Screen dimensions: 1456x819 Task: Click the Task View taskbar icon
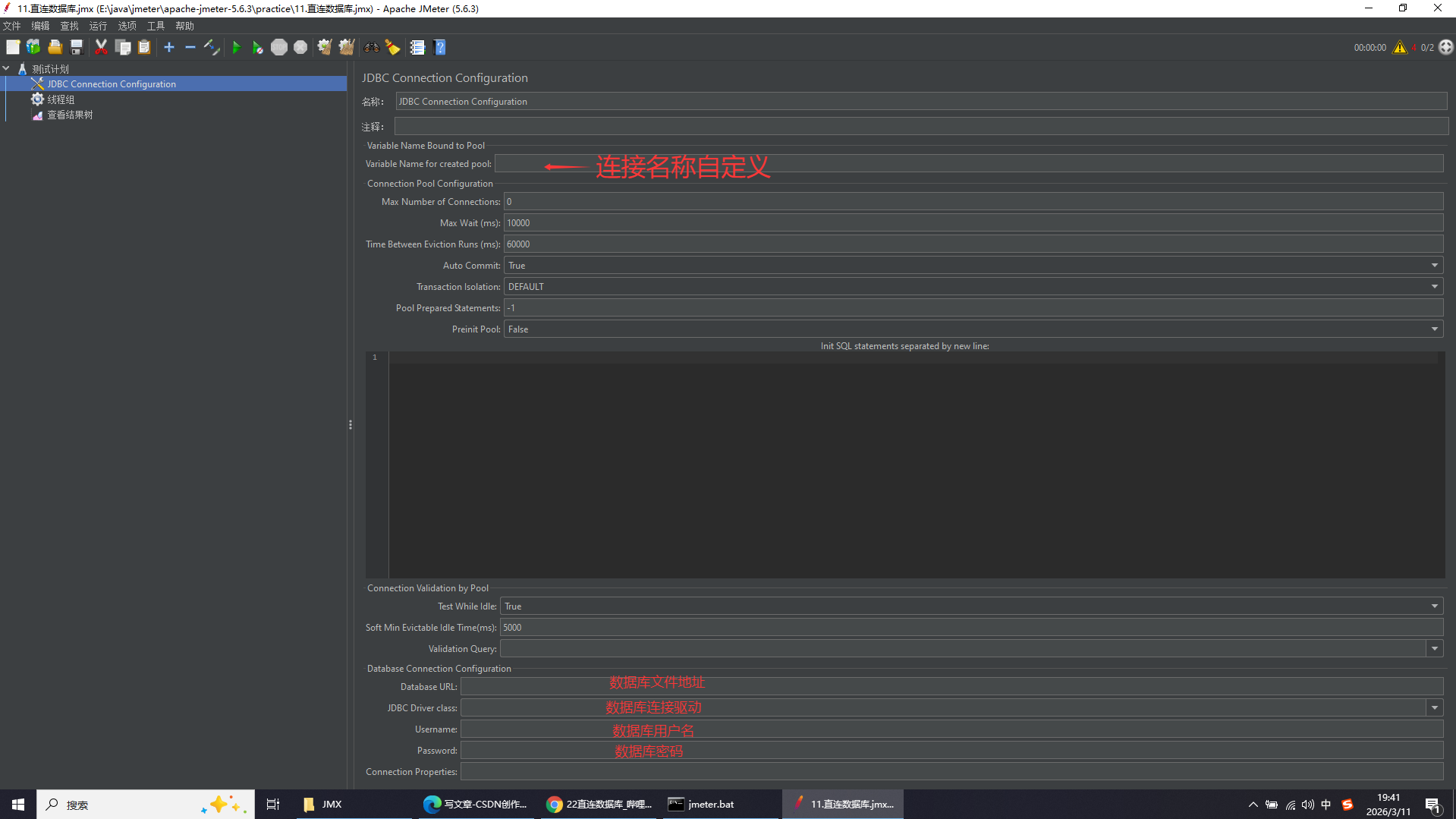pos(273,805)
